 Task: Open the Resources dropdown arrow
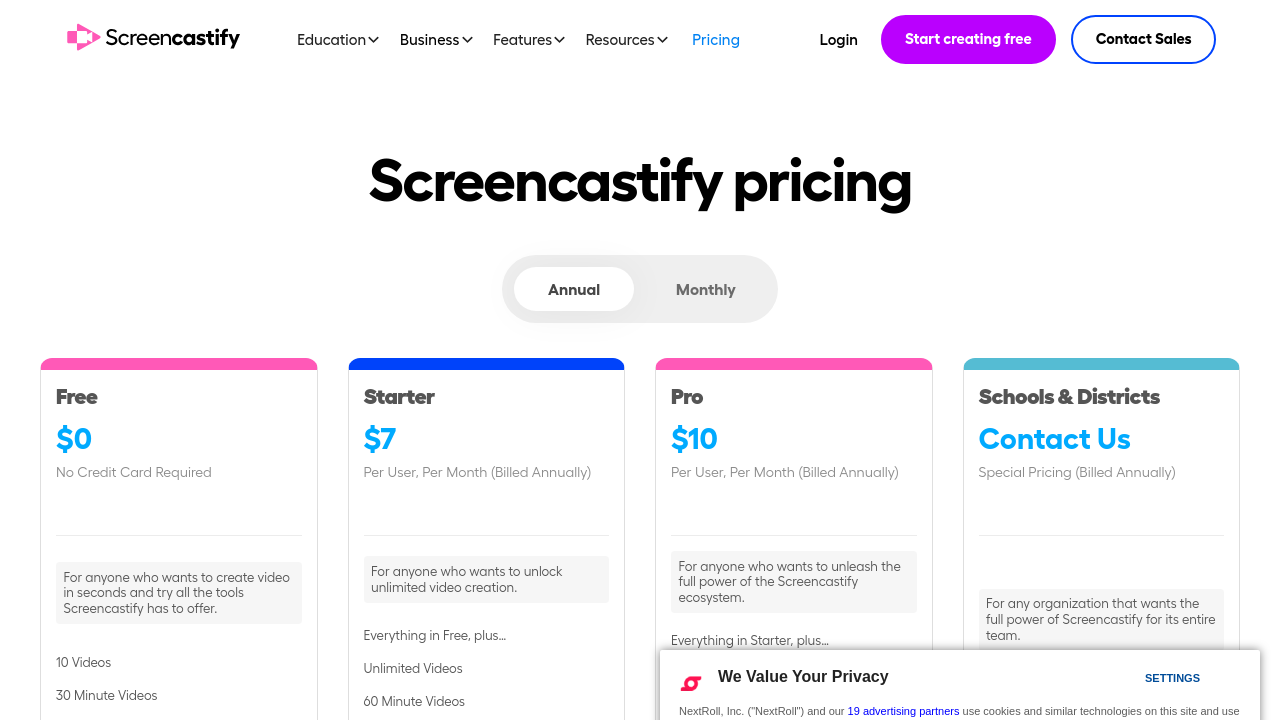point(662,40)
